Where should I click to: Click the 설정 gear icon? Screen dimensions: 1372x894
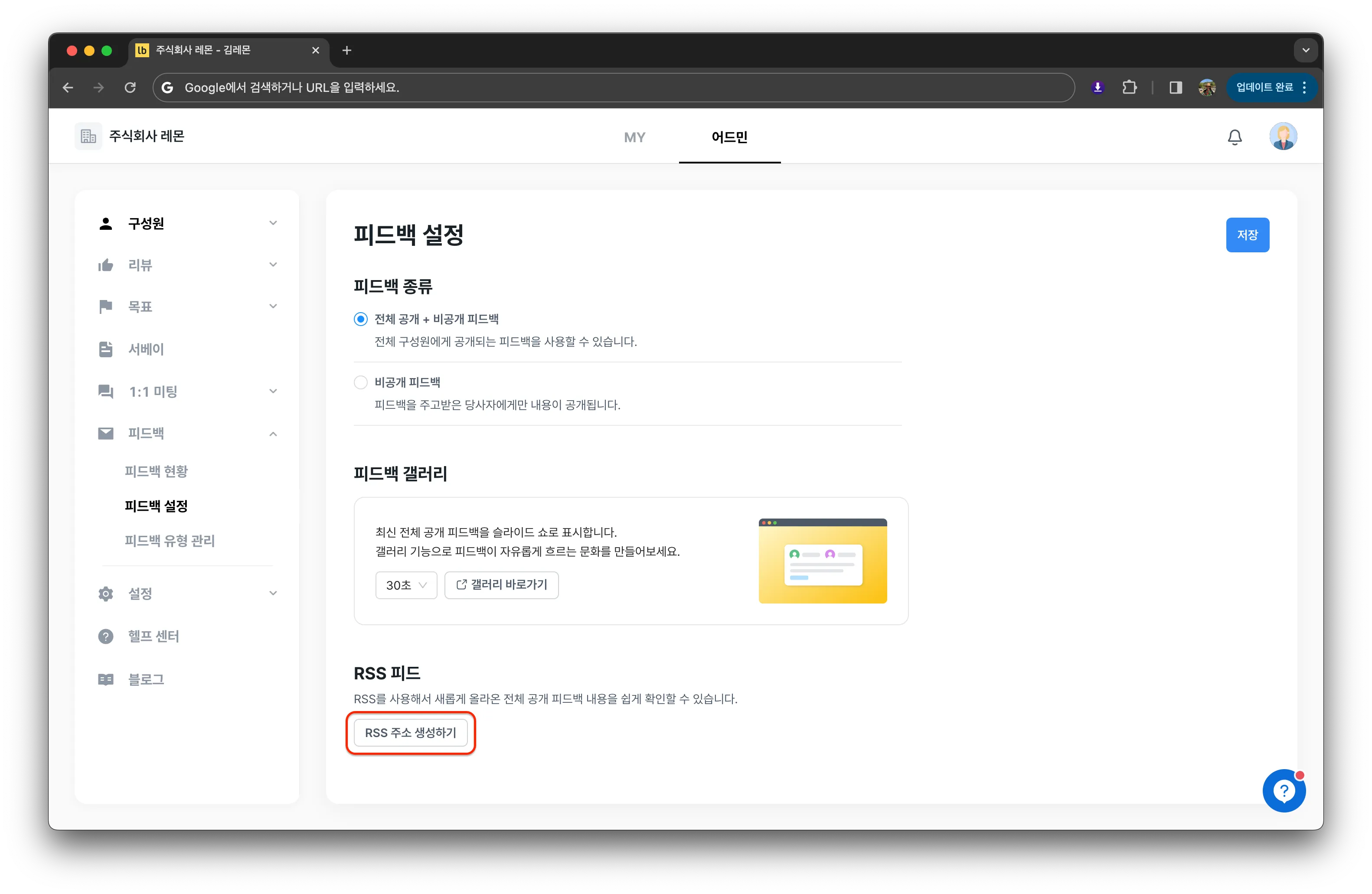pyautogui.click(x=105, y=594)
